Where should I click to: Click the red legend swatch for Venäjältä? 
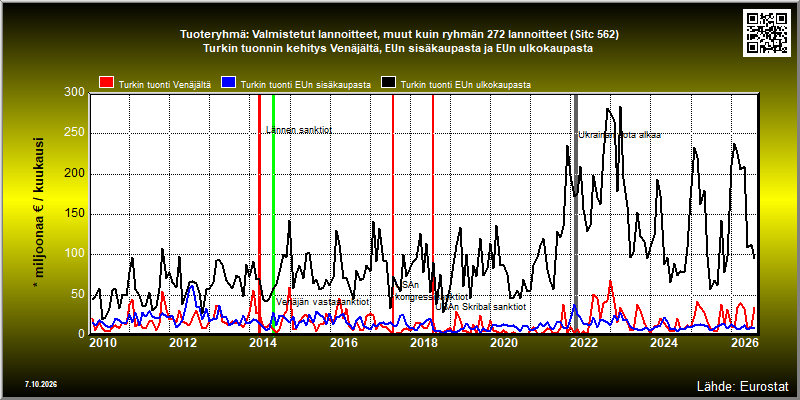pyautogui.click(x=106, y=83)
